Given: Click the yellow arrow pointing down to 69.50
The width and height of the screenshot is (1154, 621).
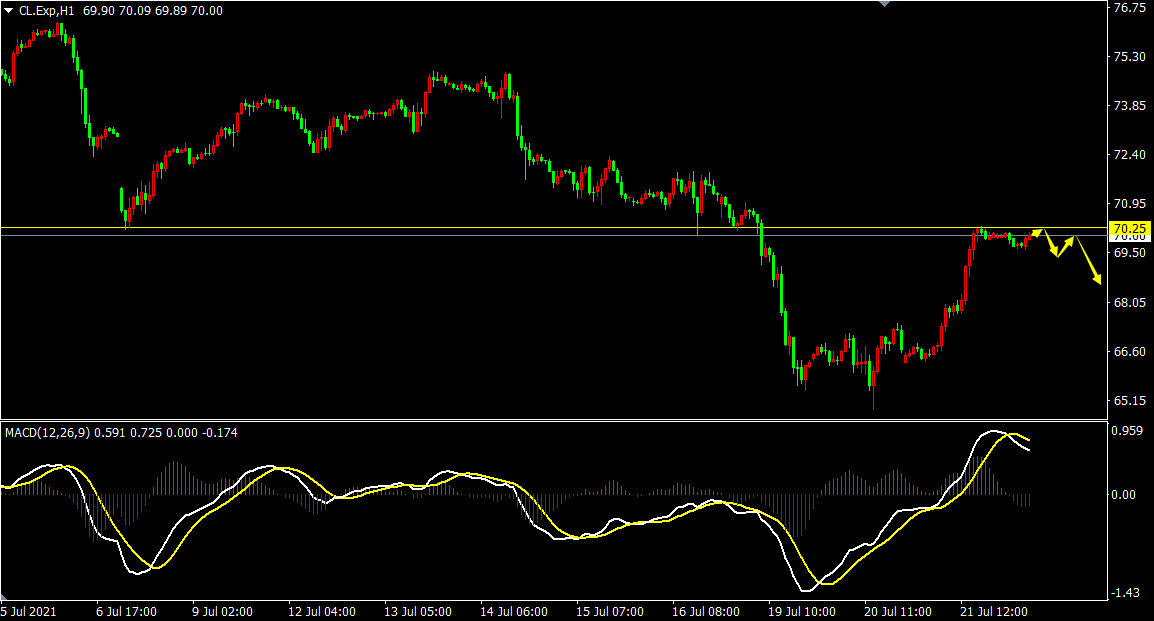Looking at the screenshot, I should [x=1051, y=243].
